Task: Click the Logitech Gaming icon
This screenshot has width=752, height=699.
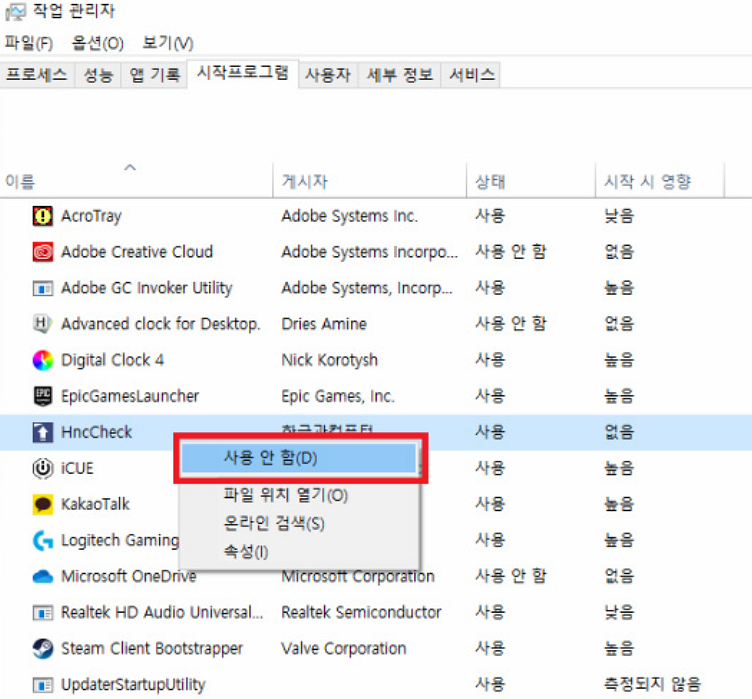Action: coord(43,540)
